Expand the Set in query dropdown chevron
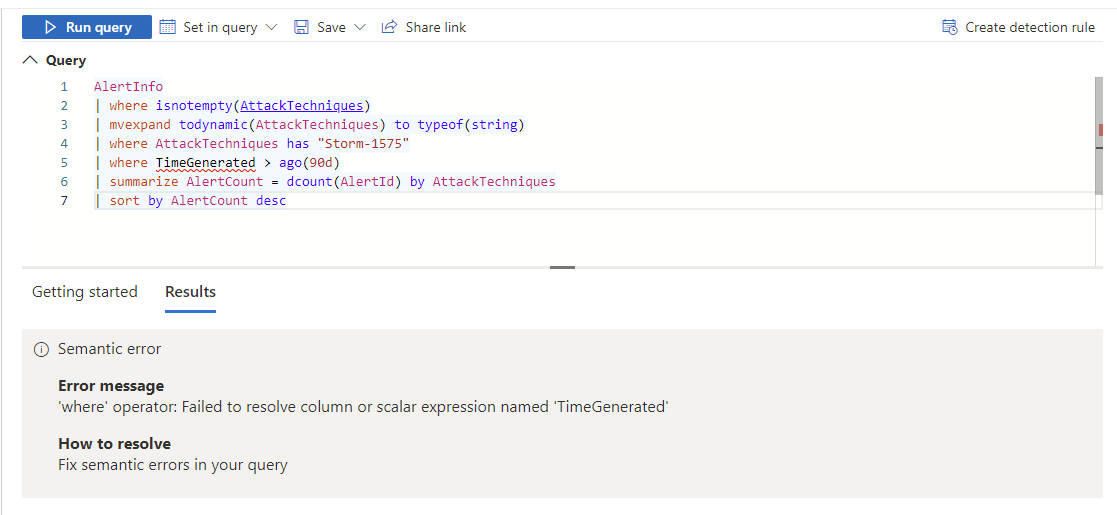Screen dimensions: 1117x515 click(x=271, y=27)
